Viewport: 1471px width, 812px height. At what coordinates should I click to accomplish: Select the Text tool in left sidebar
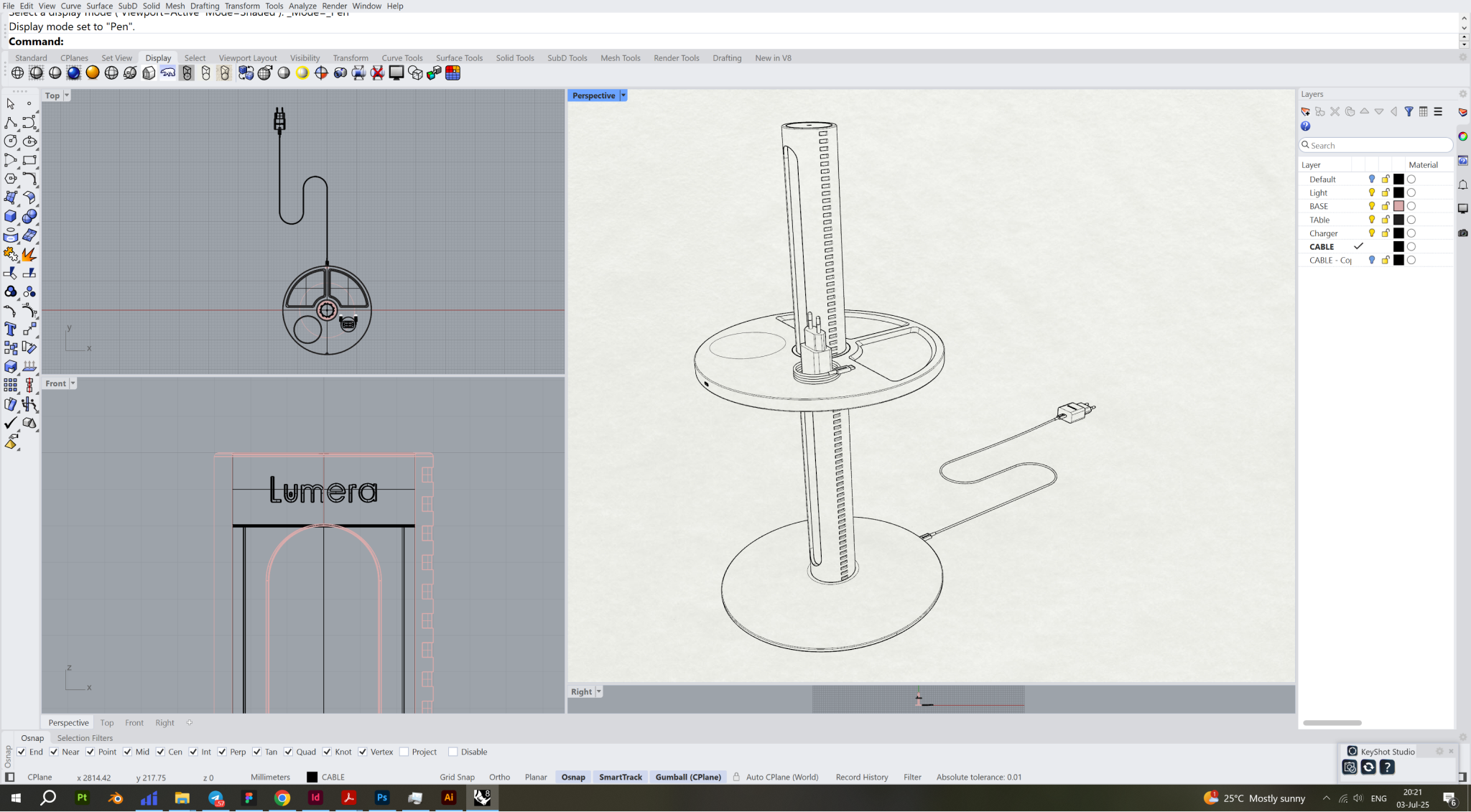coord(11,330)
